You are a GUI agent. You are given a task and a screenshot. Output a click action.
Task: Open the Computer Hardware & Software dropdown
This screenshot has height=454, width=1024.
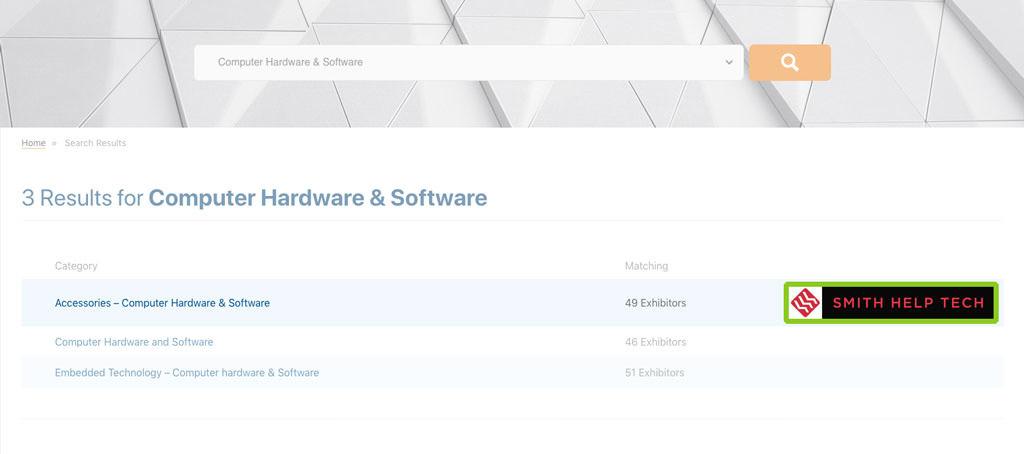click(x=468, y=63)
